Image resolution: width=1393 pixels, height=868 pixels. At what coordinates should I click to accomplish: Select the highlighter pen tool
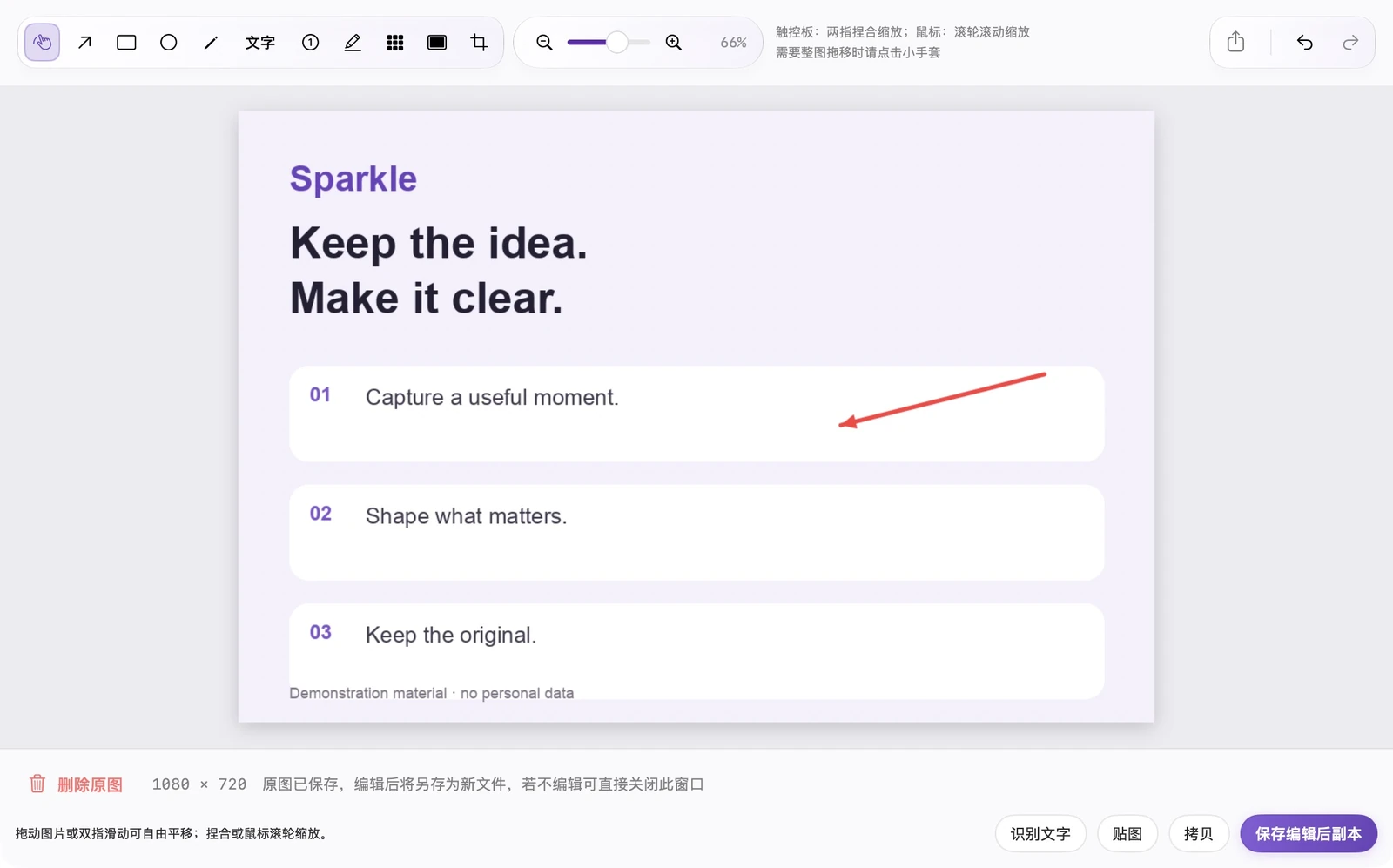click(x=353, y=43)
